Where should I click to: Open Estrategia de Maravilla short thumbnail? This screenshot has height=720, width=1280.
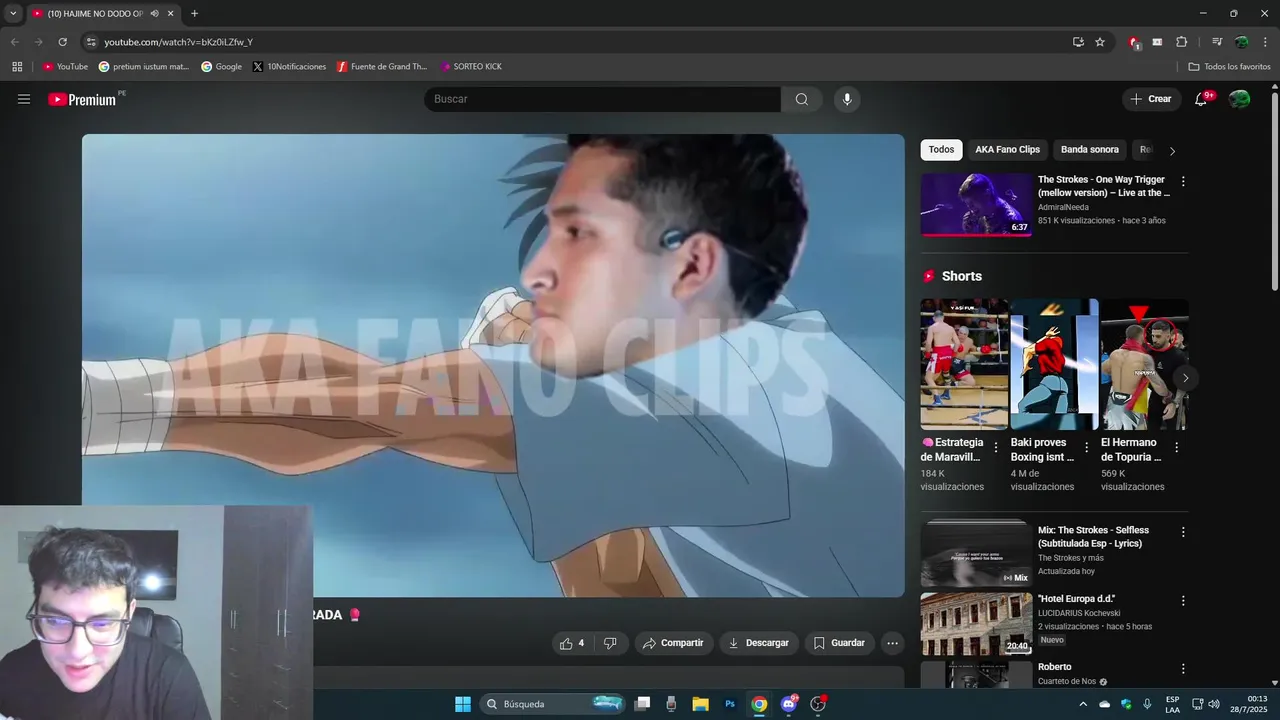[964, 364]
